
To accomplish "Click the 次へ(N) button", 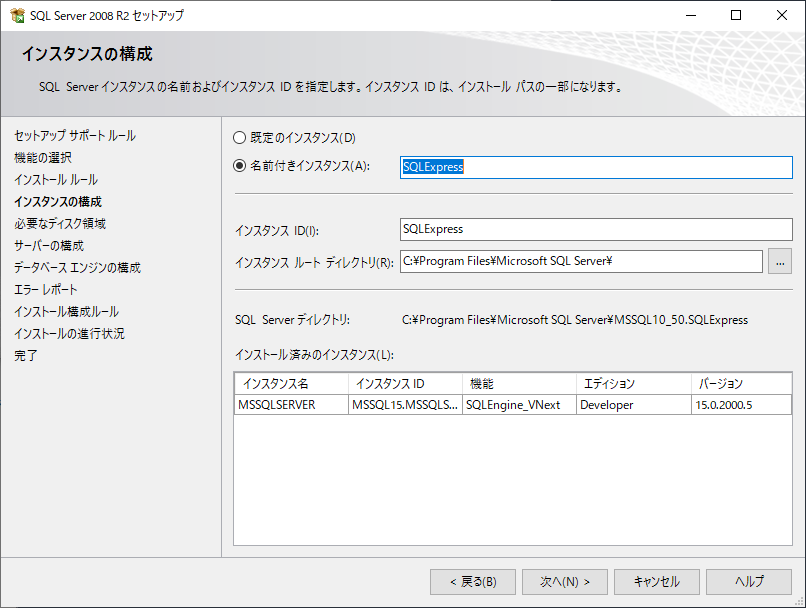I will [x=564, y=582].
